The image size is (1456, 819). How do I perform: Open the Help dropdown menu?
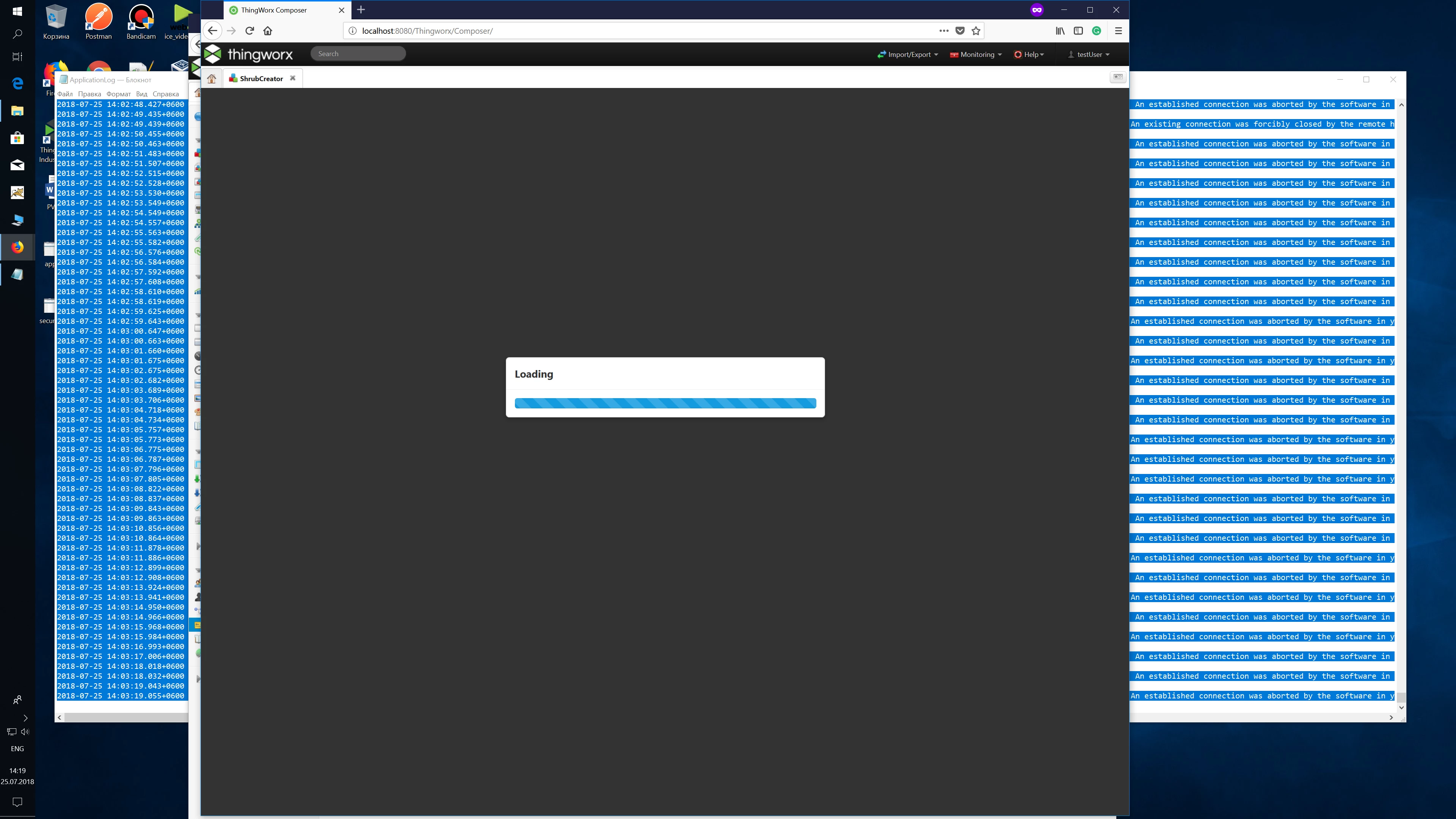1029,54
